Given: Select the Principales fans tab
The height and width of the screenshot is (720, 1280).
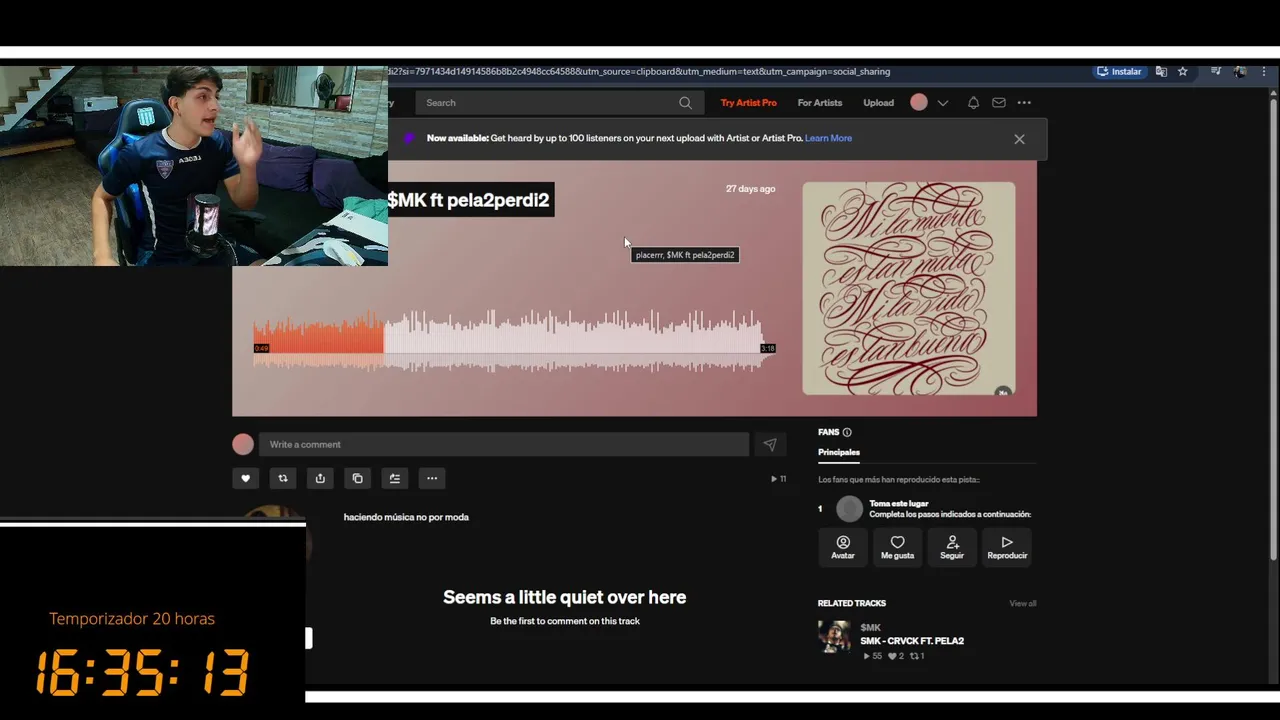Looking at the screenshot, I should pyautogui.click(x=839, y=452).
